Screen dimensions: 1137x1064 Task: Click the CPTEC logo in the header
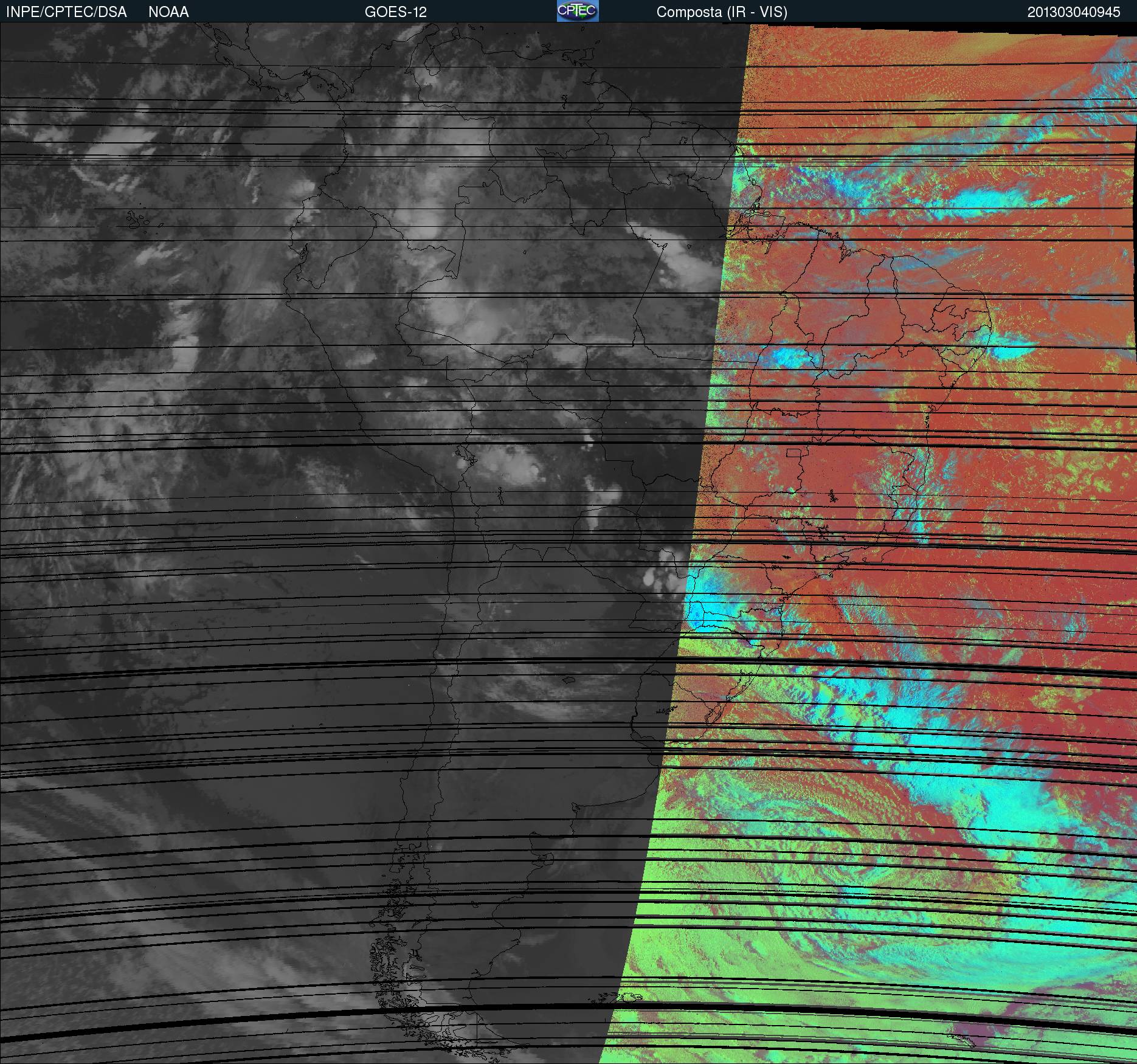[x=578, y=11]
